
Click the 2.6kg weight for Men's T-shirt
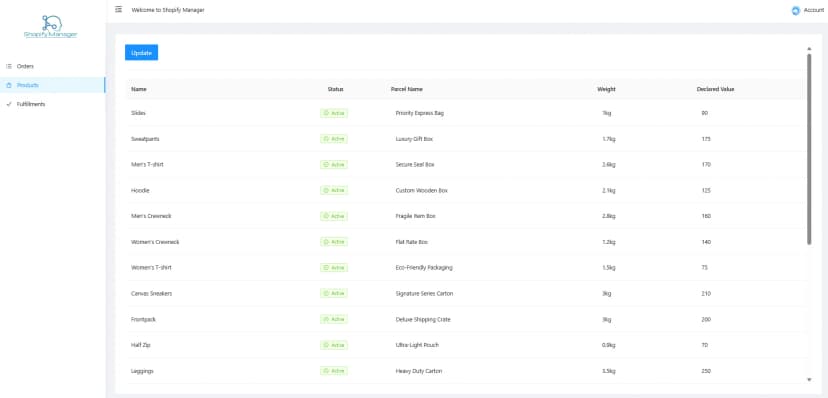pos(608,165)
